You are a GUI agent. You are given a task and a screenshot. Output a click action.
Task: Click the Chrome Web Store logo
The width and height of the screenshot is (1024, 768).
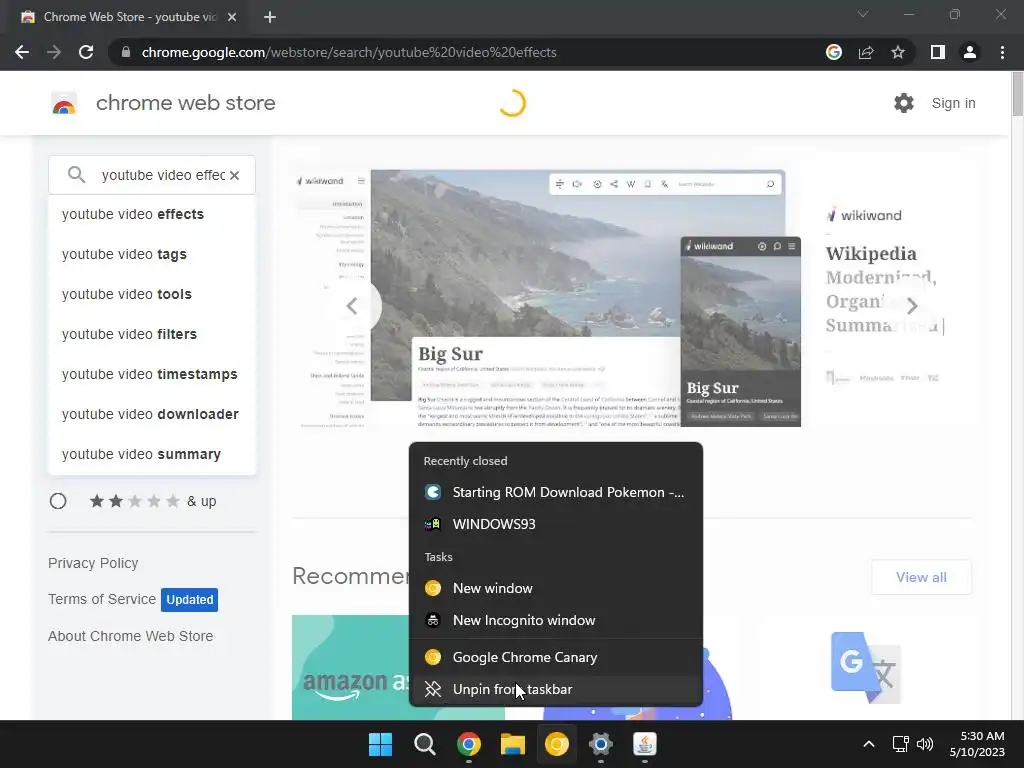point(64,103)
